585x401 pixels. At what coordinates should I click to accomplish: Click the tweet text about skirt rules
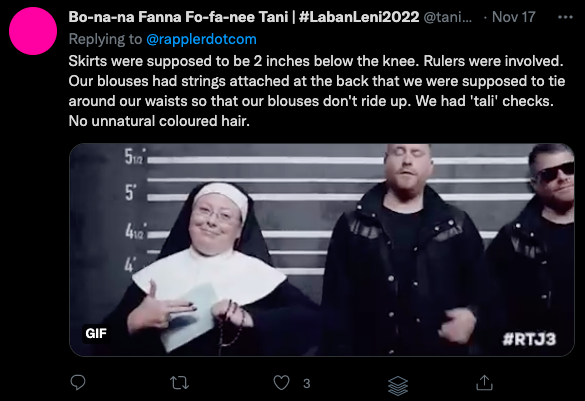click(x=316, y=91)
